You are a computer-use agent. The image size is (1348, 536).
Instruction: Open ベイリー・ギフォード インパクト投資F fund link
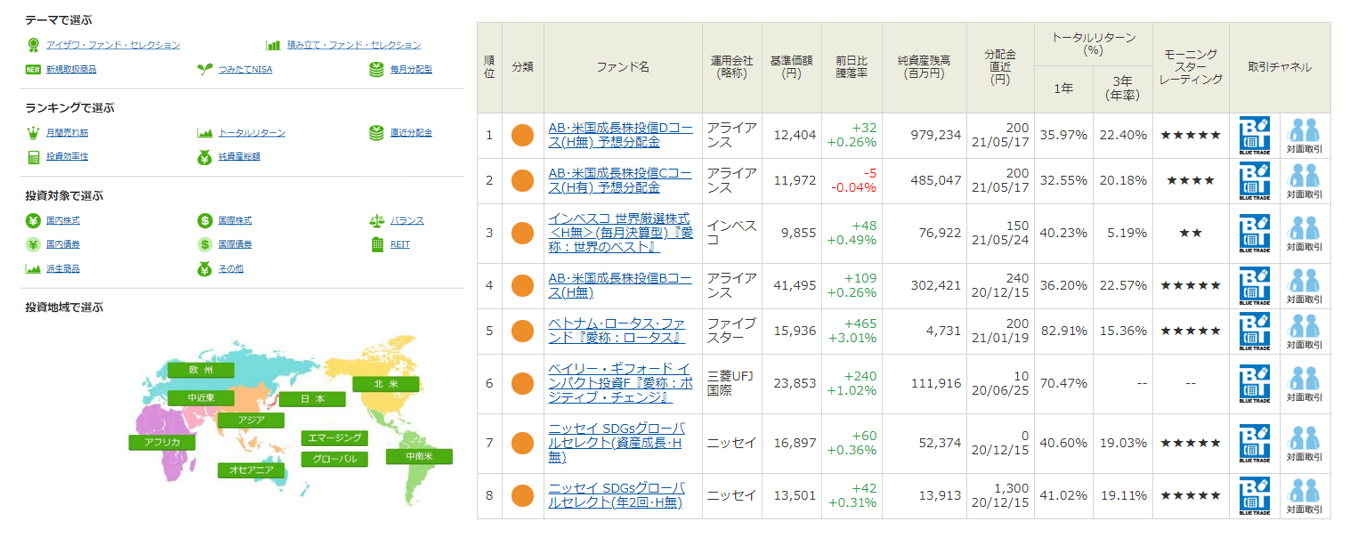click(x=620, y=384)
